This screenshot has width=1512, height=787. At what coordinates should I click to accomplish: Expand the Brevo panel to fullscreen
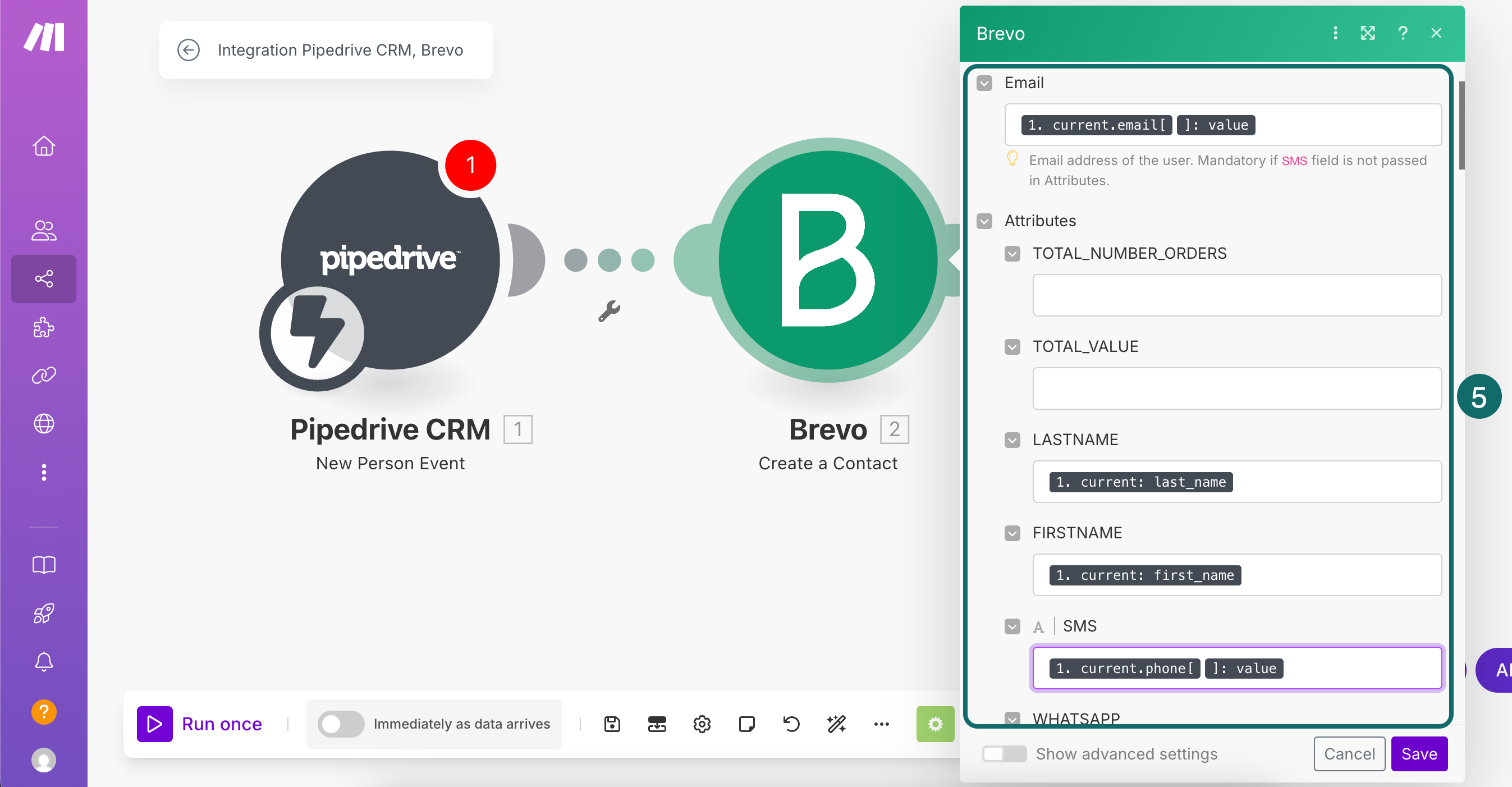(1368, 33)
